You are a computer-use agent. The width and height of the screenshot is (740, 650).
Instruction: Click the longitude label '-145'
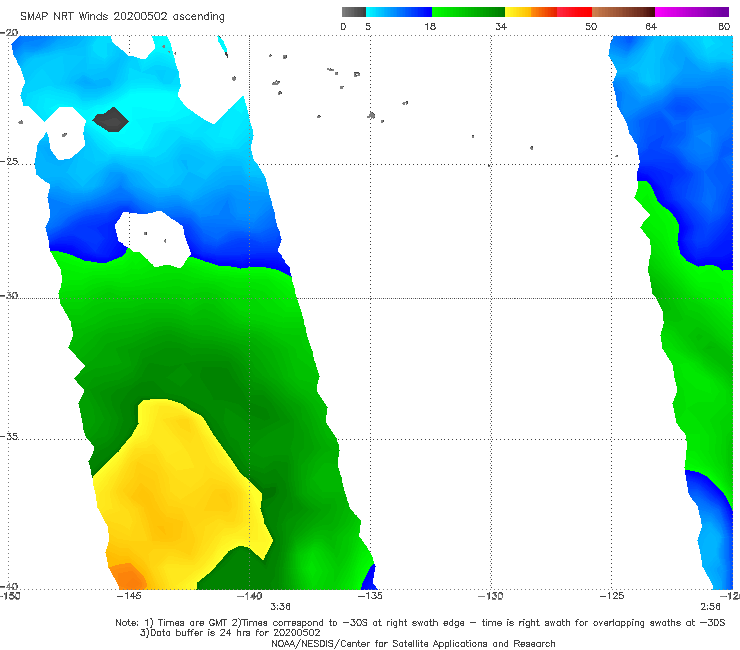(129, 596)
